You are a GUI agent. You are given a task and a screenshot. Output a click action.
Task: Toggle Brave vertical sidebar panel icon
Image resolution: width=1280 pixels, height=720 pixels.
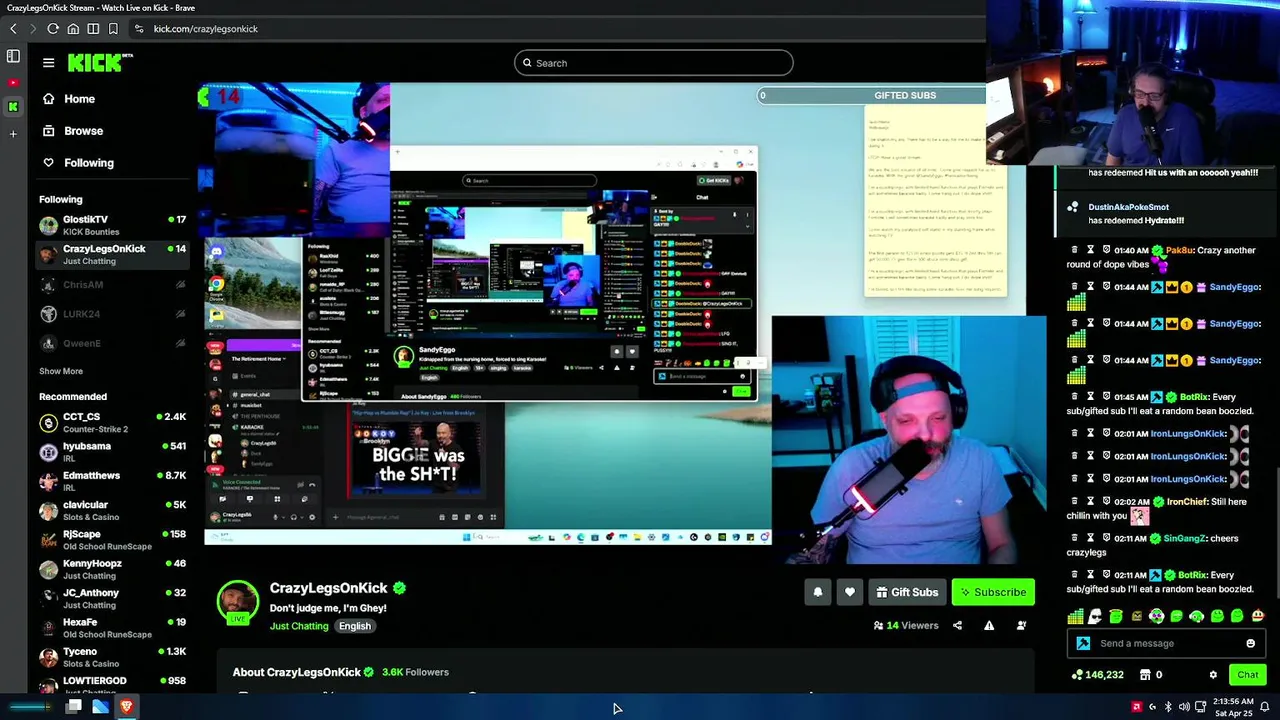(13, 57)
